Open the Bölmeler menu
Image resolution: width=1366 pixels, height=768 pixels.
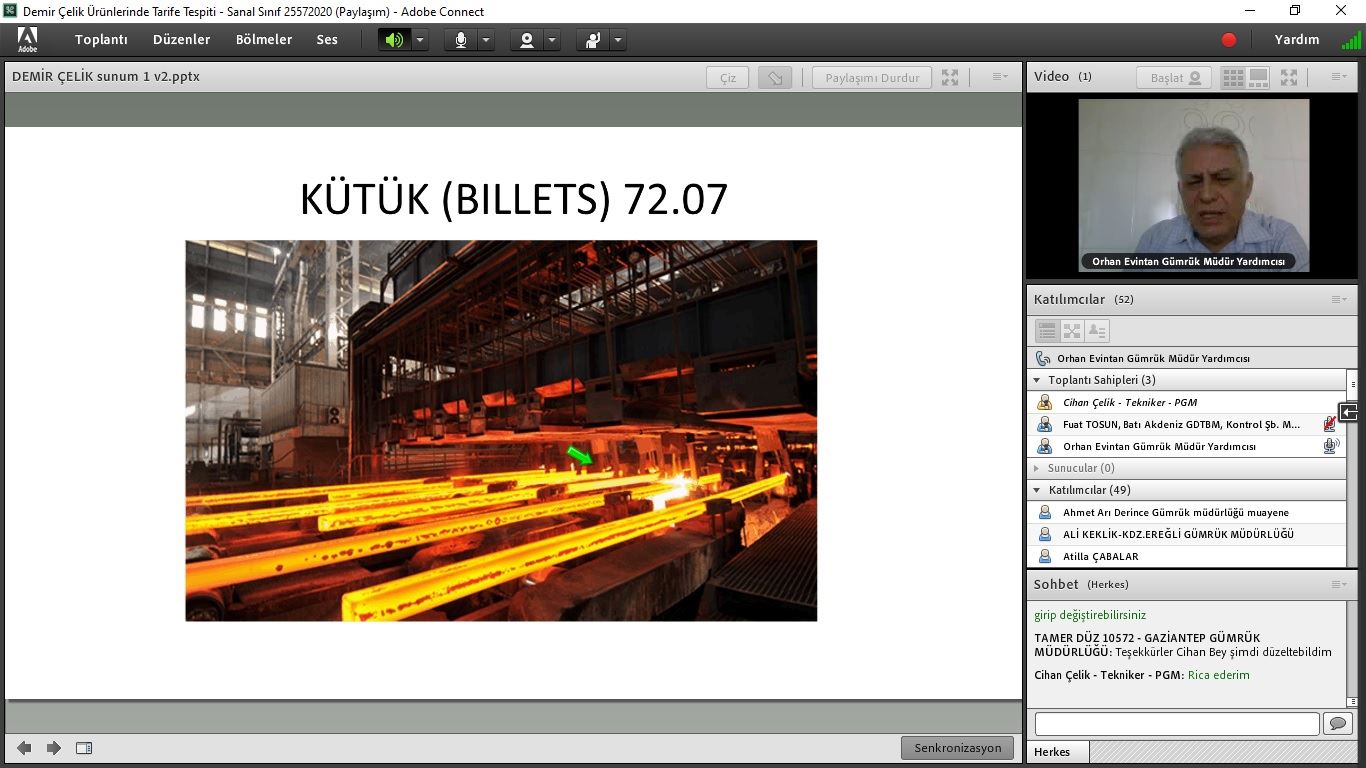(x=264, y=40)
